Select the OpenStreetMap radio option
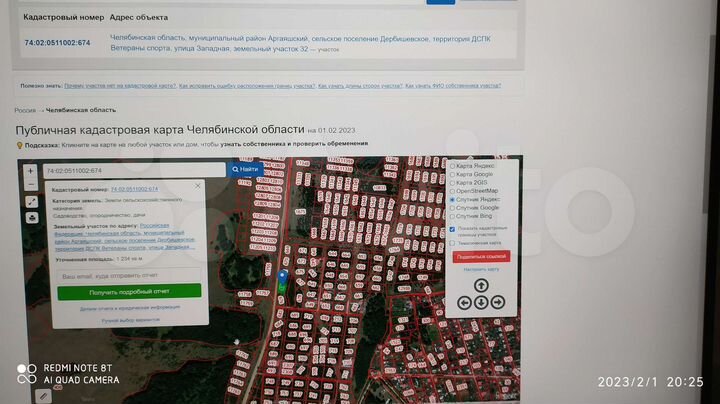720x404 pixels. pyautogui.click(x=453, y=191)
